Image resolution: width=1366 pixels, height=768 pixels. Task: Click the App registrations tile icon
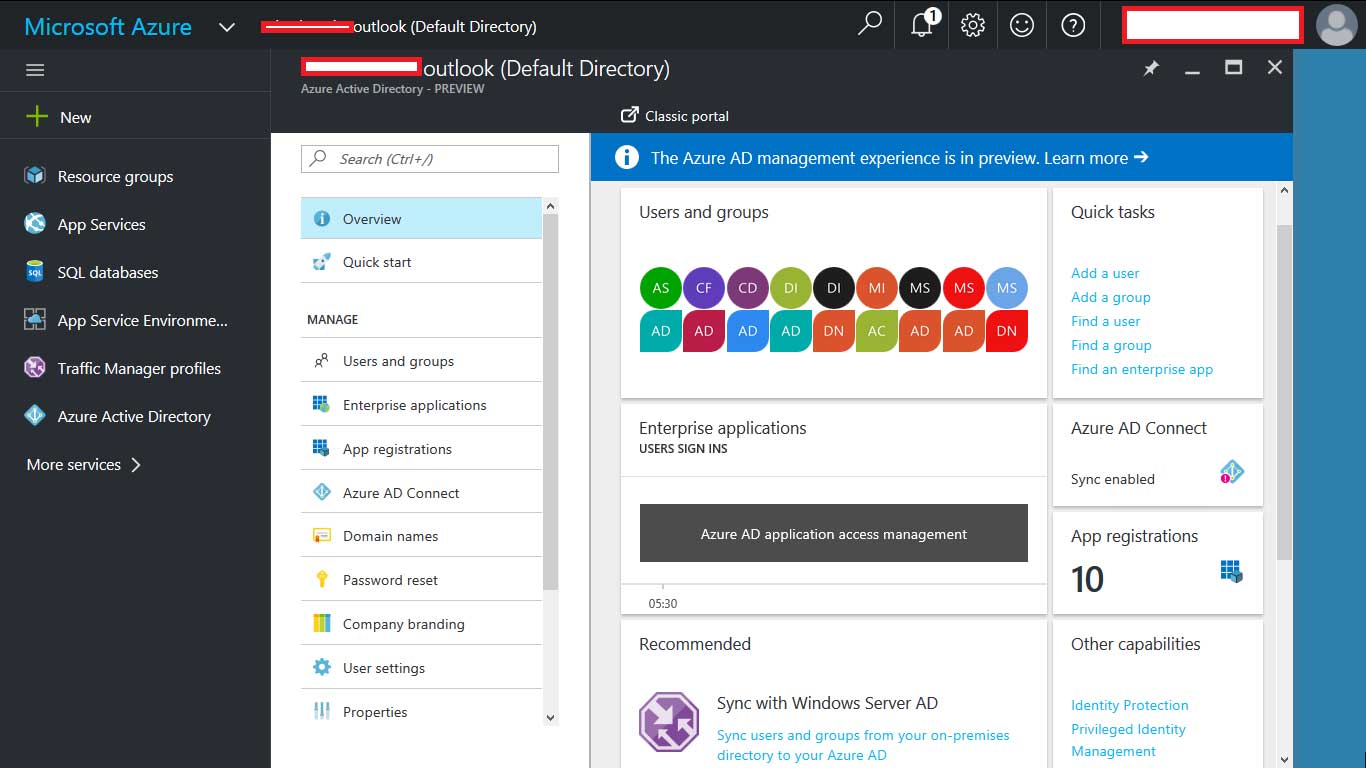coord(1231,572)
